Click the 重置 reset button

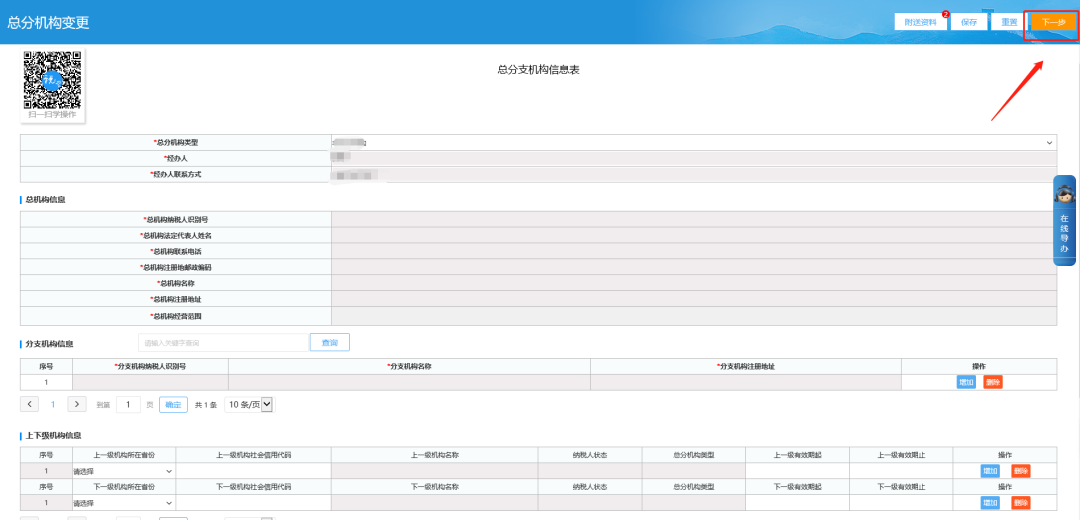coord(1008,22)
